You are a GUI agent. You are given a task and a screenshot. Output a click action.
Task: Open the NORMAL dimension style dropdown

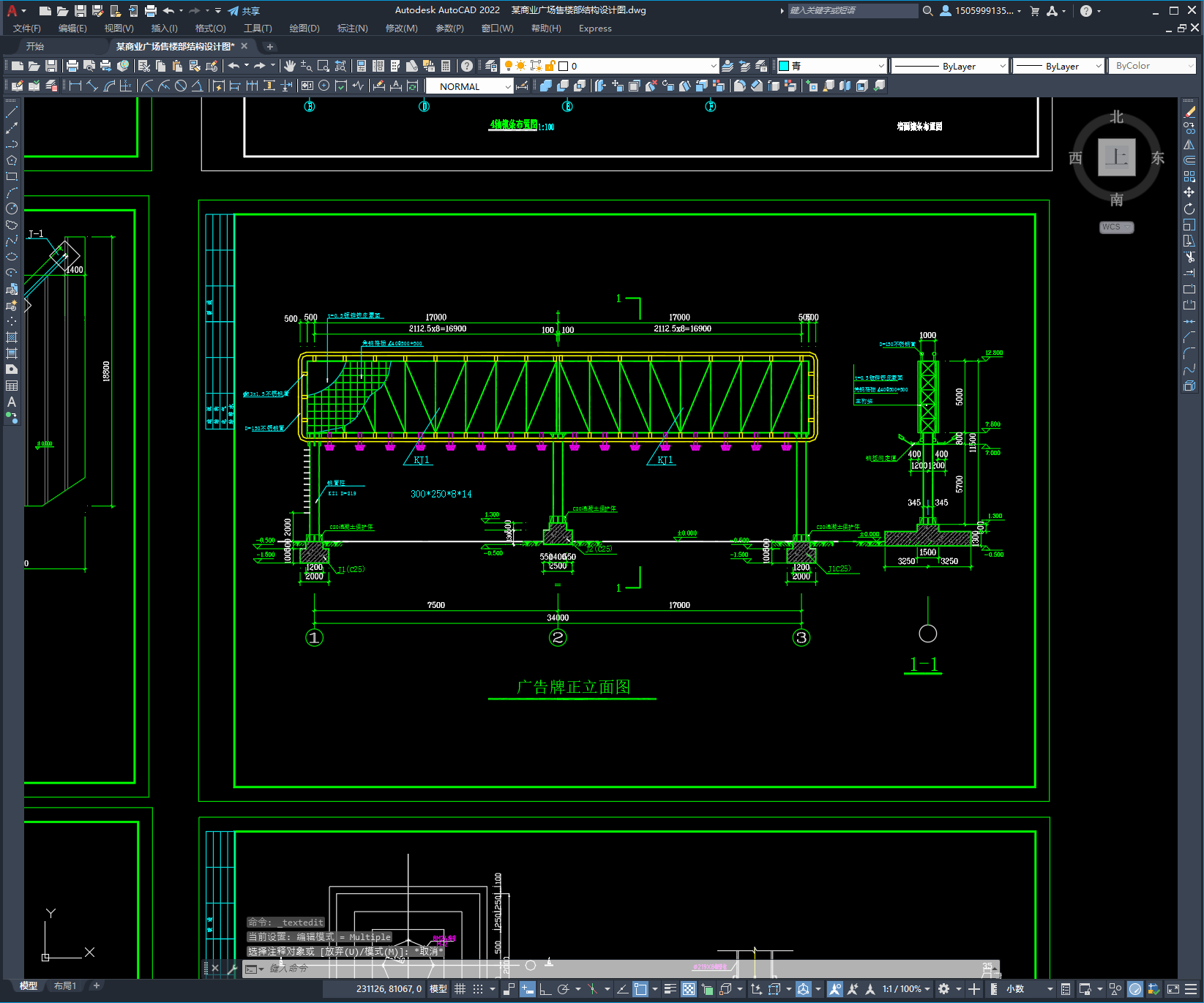(x=507, y=86)
